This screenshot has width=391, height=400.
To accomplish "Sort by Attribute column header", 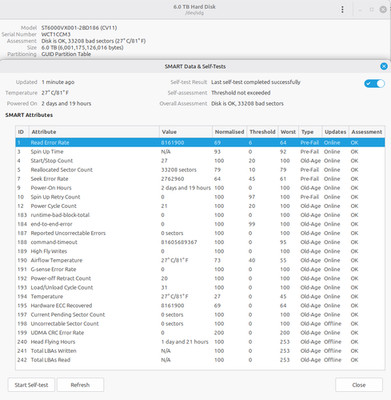I will [x=94, y=132].
